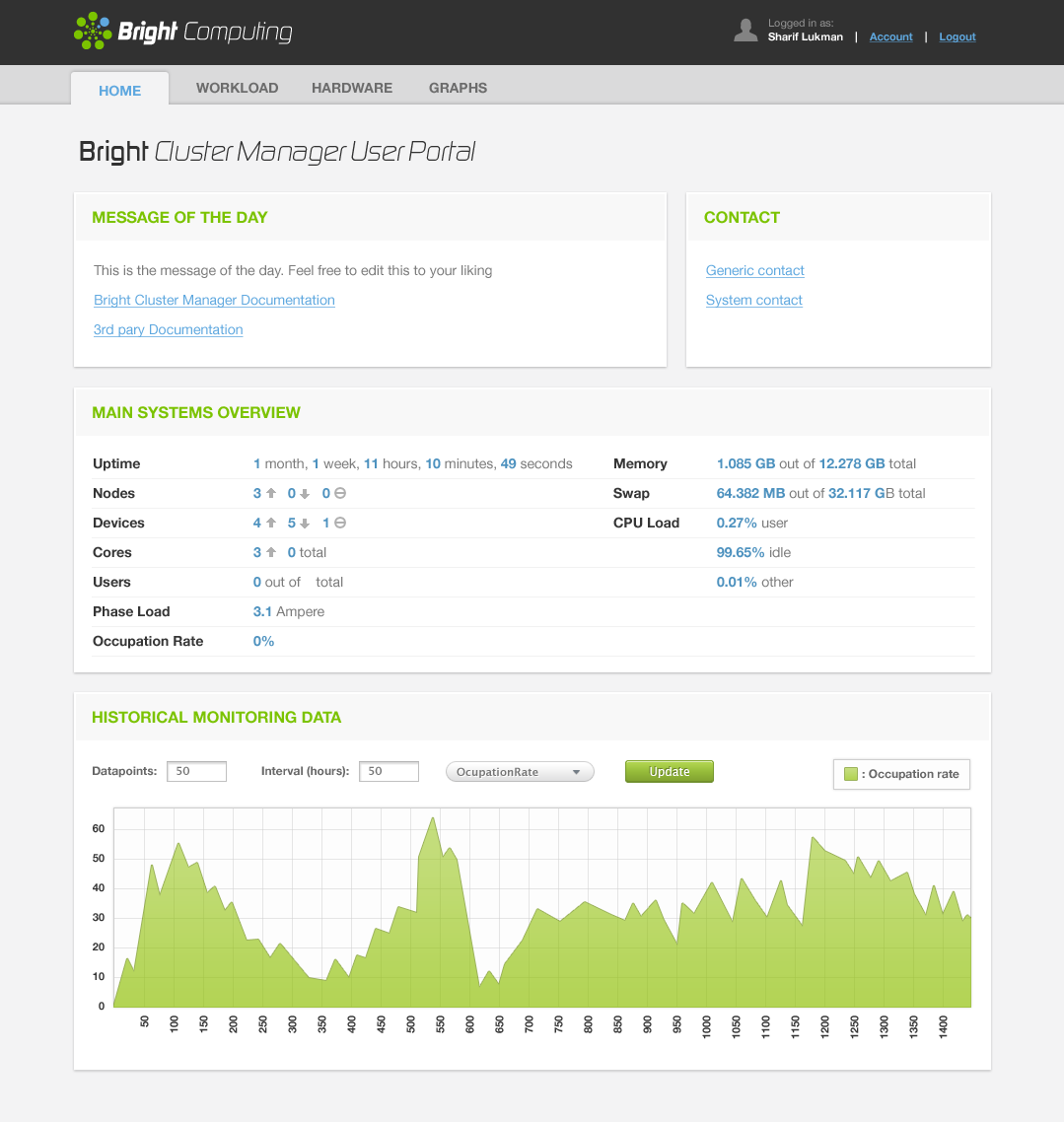
Task: Open the 3rd pary Documentation link
Action: click(x=169, y=330)
